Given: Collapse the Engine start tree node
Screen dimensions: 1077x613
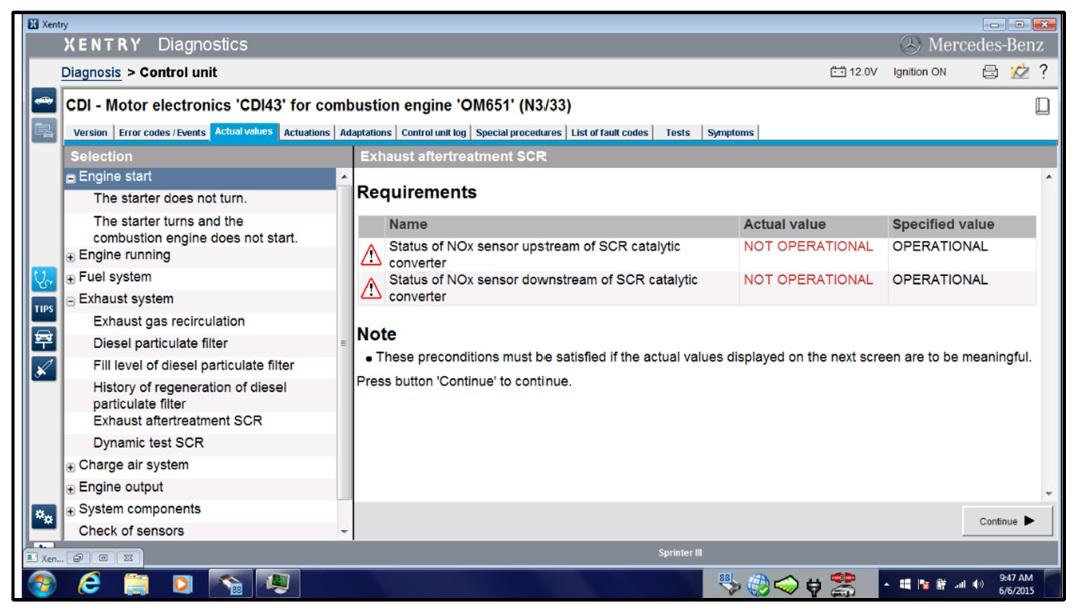Looking at the screenshot, I should click(70, 178).
